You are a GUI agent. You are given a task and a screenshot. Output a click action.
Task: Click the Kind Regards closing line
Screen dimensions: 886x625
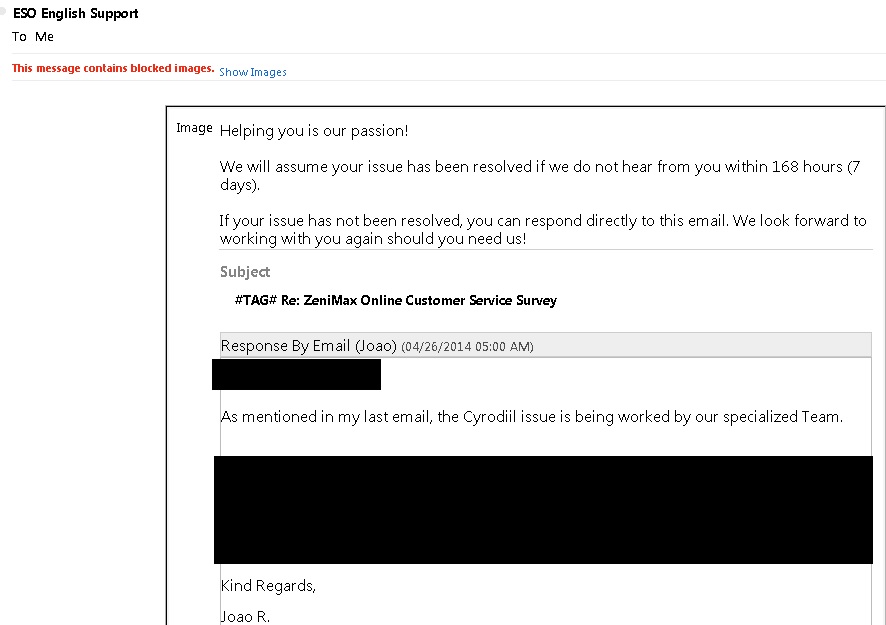pos(268,586)
